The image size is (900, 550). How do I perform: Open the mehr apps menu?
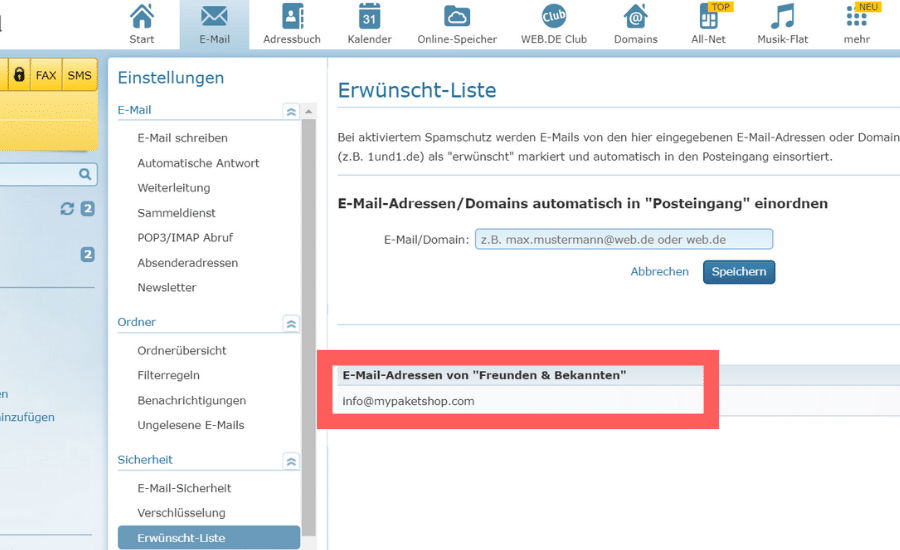tap(857, 17)
